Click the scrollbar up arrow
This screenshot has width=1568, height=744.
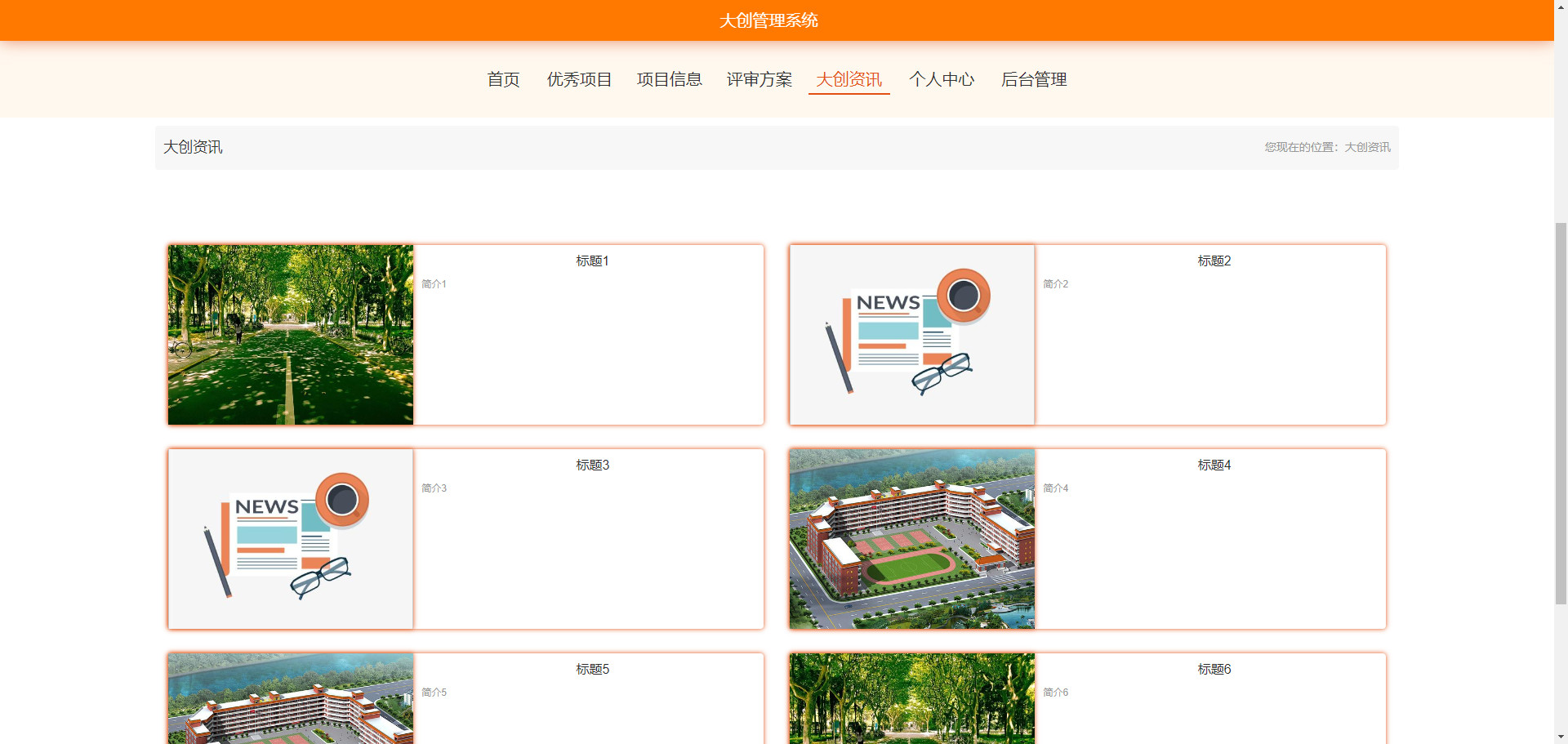coord(1561,7)
